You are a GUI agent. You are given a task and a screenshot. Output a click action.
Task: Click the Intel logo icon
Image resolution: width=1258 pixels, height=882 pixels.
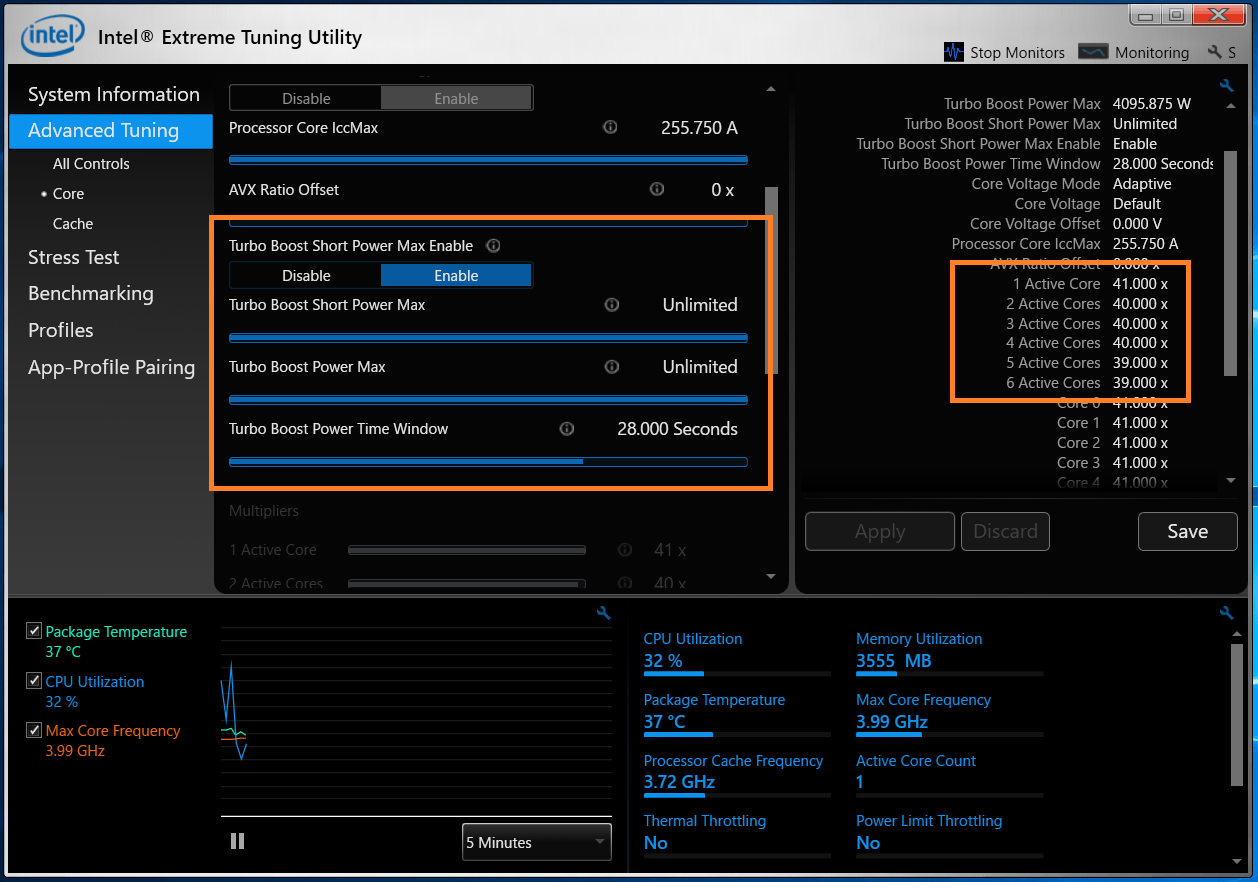point(53,36)
